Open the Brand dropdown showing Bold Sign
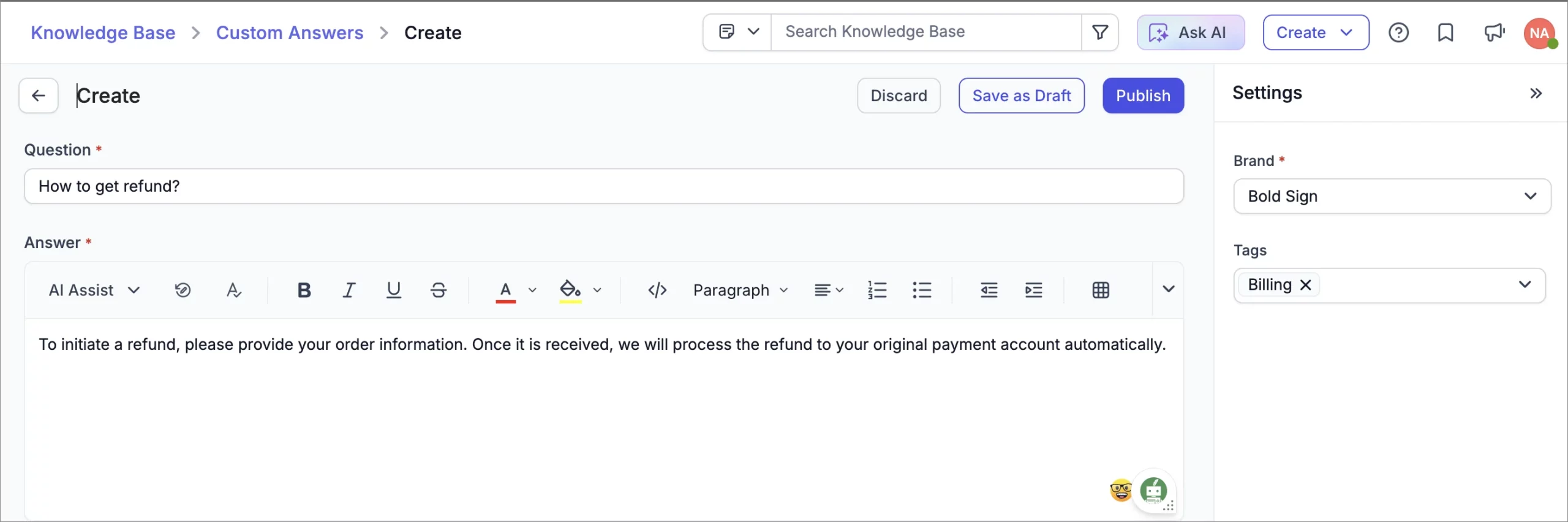1568x522 pixels. (x=1392, y=196)
